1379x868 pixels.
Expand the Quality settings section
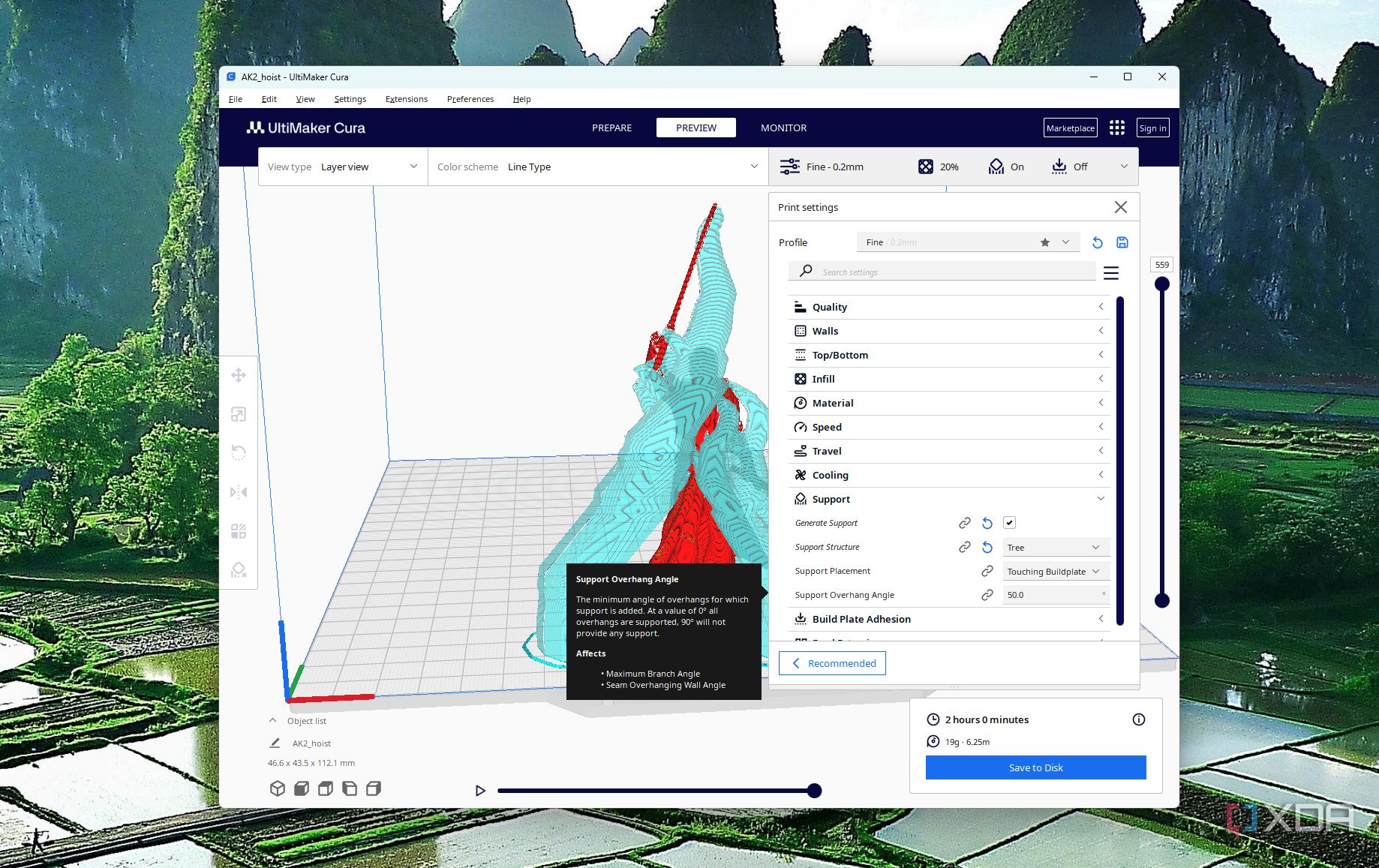pyautogui.click(x=949, y=307)
